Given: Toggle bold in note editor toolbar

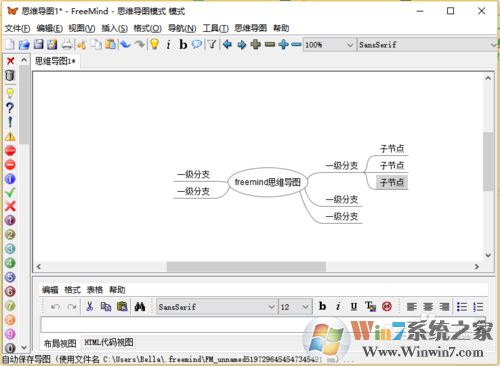Looking at the screenshot, I should [322, 306].
